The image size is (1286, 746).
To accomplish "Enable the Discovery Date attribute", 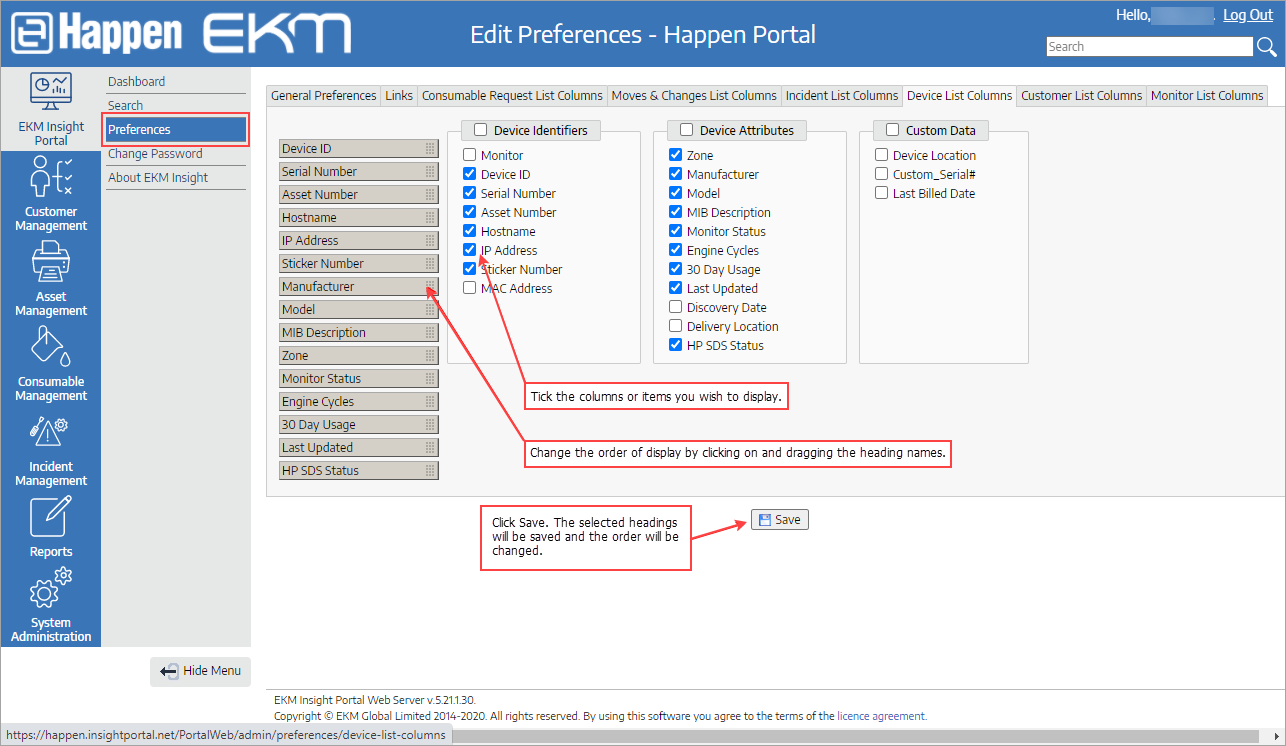I will point(675,307).
